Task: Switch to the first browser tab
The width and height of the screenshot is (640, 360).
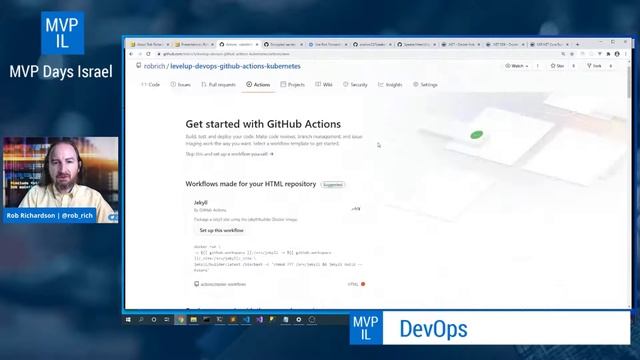Action: pos(149,44)
